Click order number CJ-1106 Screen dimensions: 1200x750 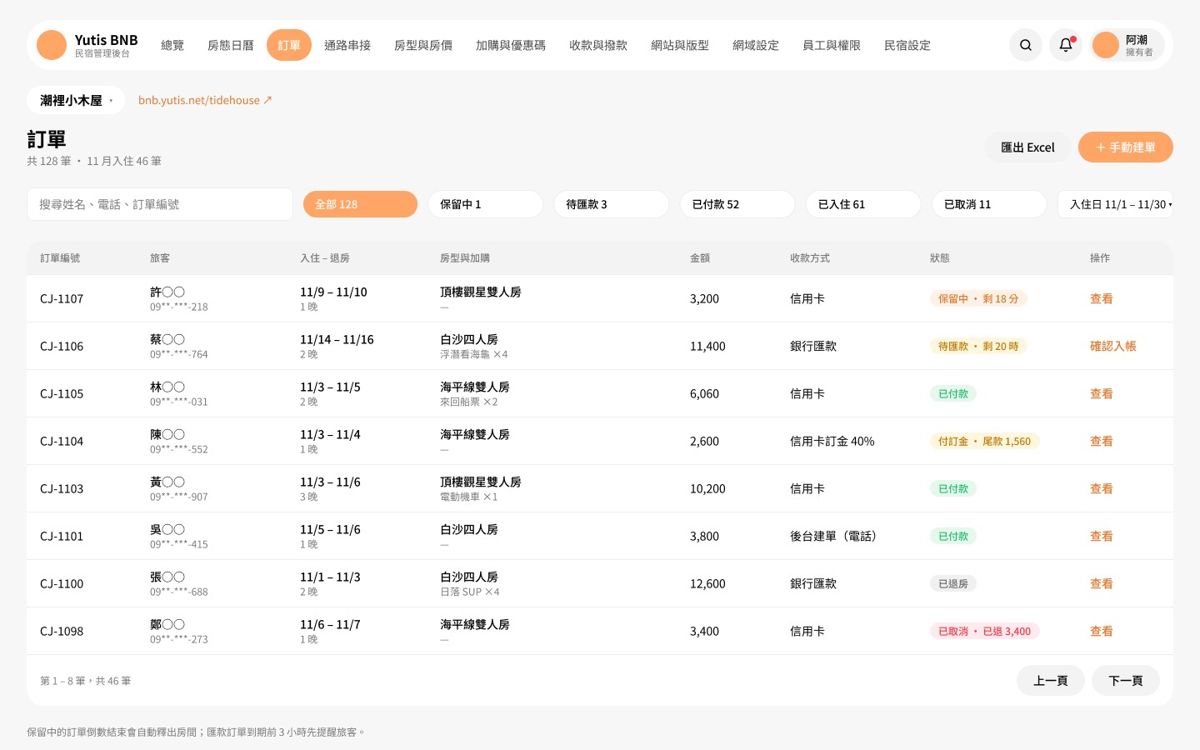click(x=62, y=346)
